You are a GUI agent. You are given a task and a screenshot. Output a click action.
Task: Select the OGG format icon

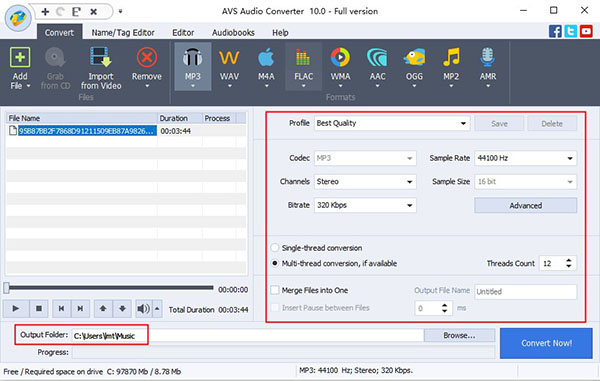point(414,58)
